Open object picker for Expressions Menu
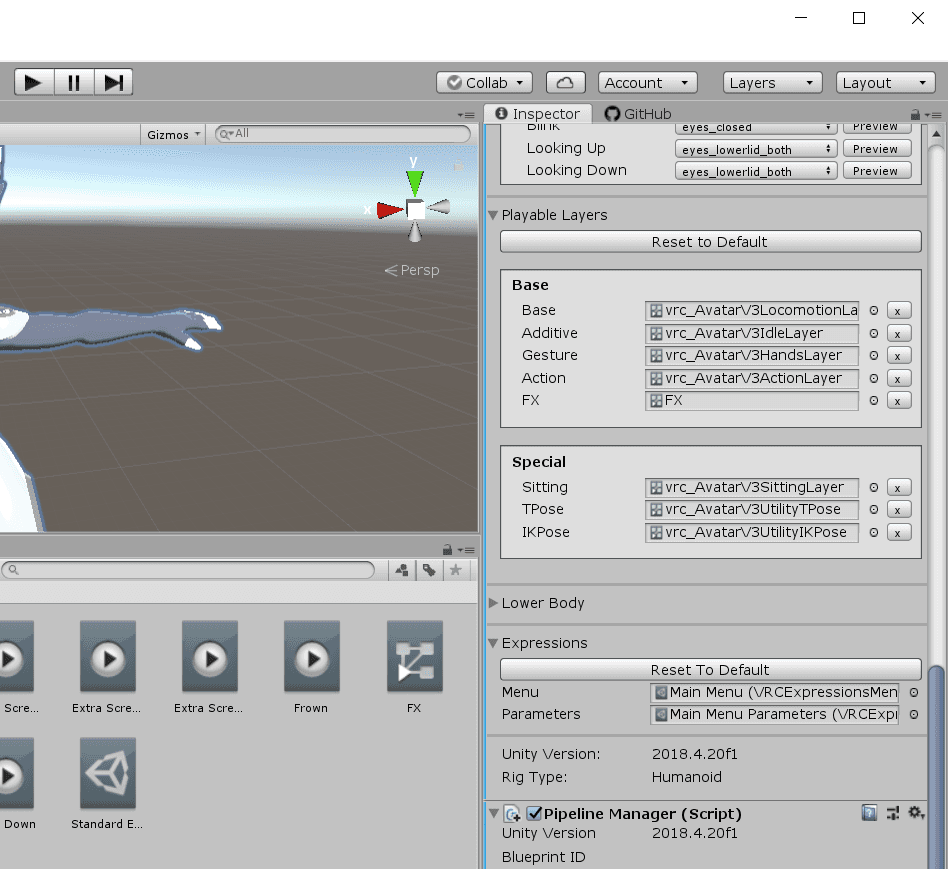This screenshot has width=948, height=869. 914,692
